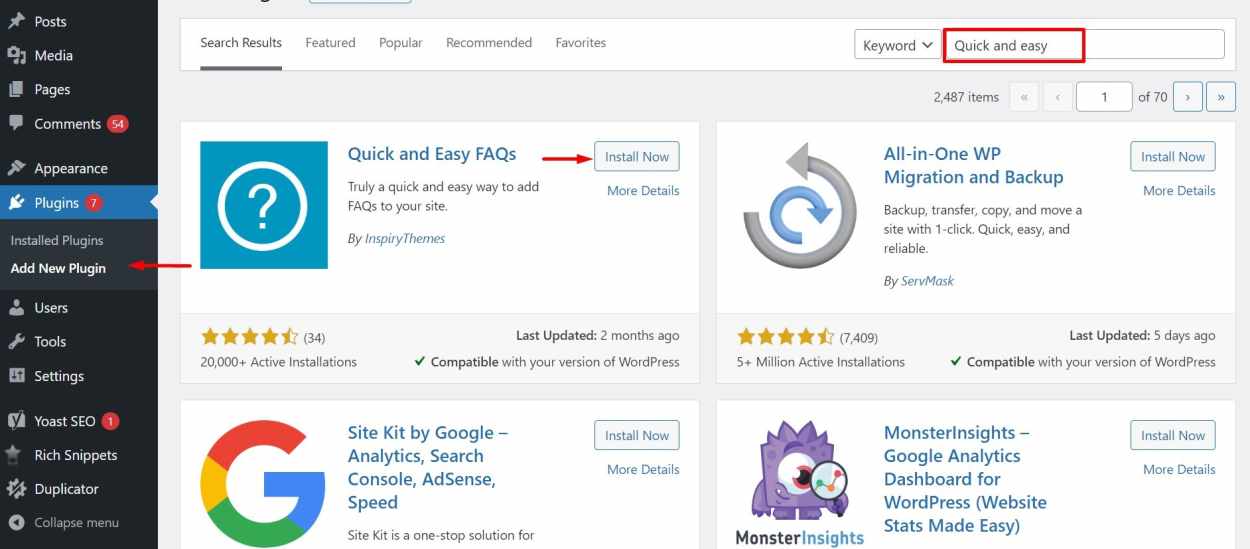This screenshot has height=549, width=1250.
Task: Open the Favorites tab
Action: point(581,43)
